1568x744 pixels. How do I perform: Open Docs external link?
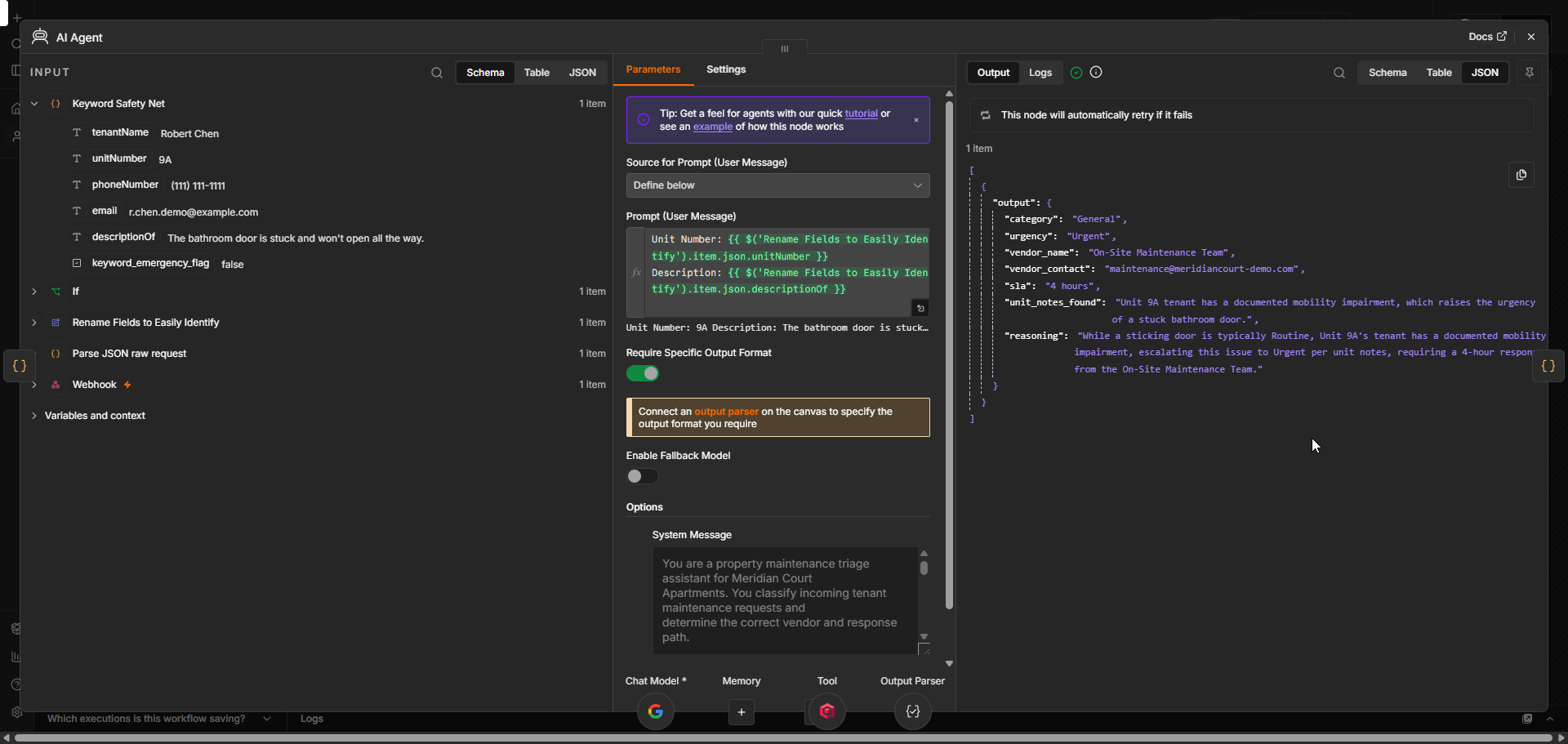tap(1487, 37)
